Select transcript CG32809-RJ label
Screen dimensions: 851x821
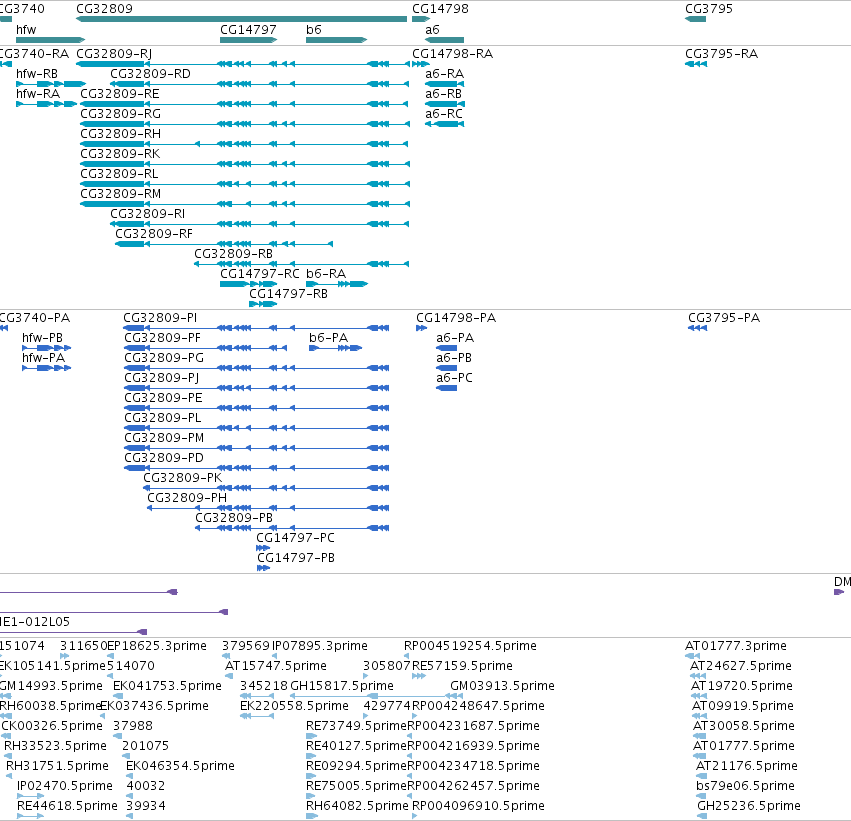click(114, 54)
